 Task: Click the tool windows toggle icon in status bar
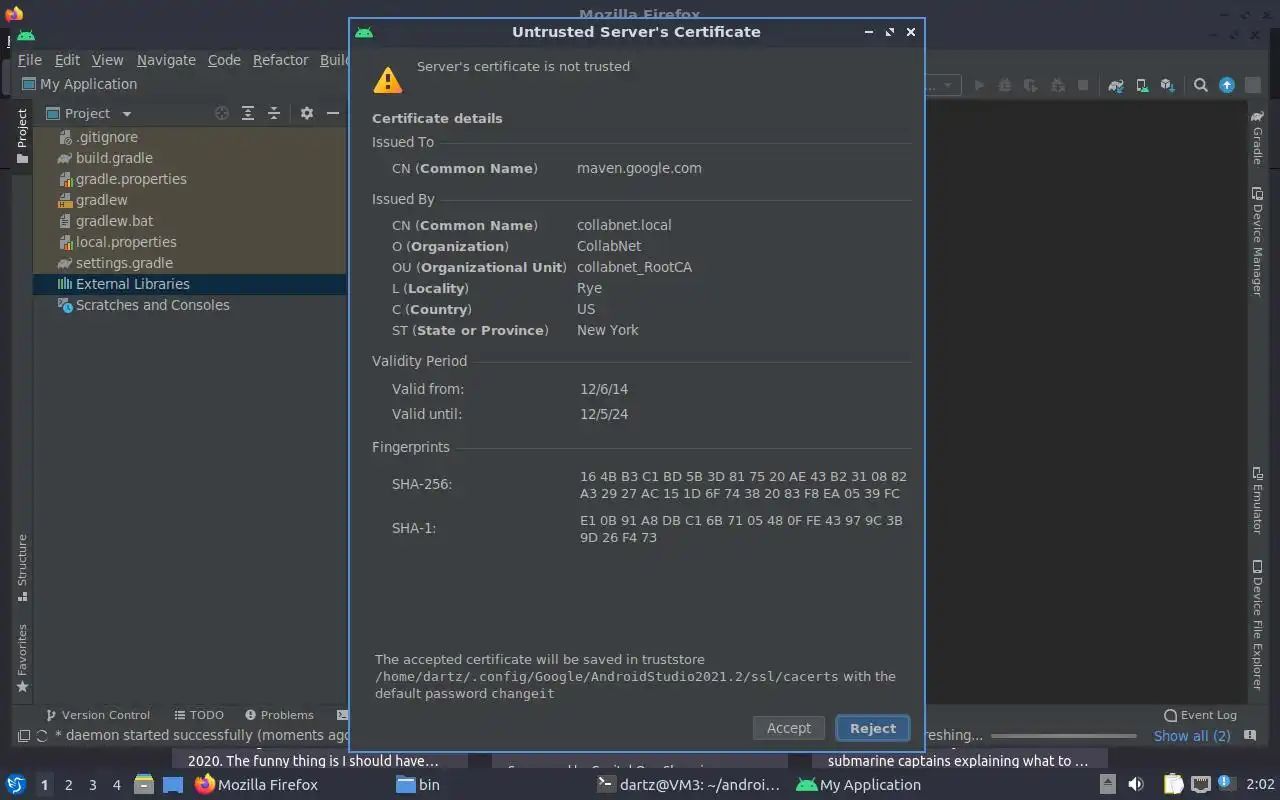(x=24, y=736)
